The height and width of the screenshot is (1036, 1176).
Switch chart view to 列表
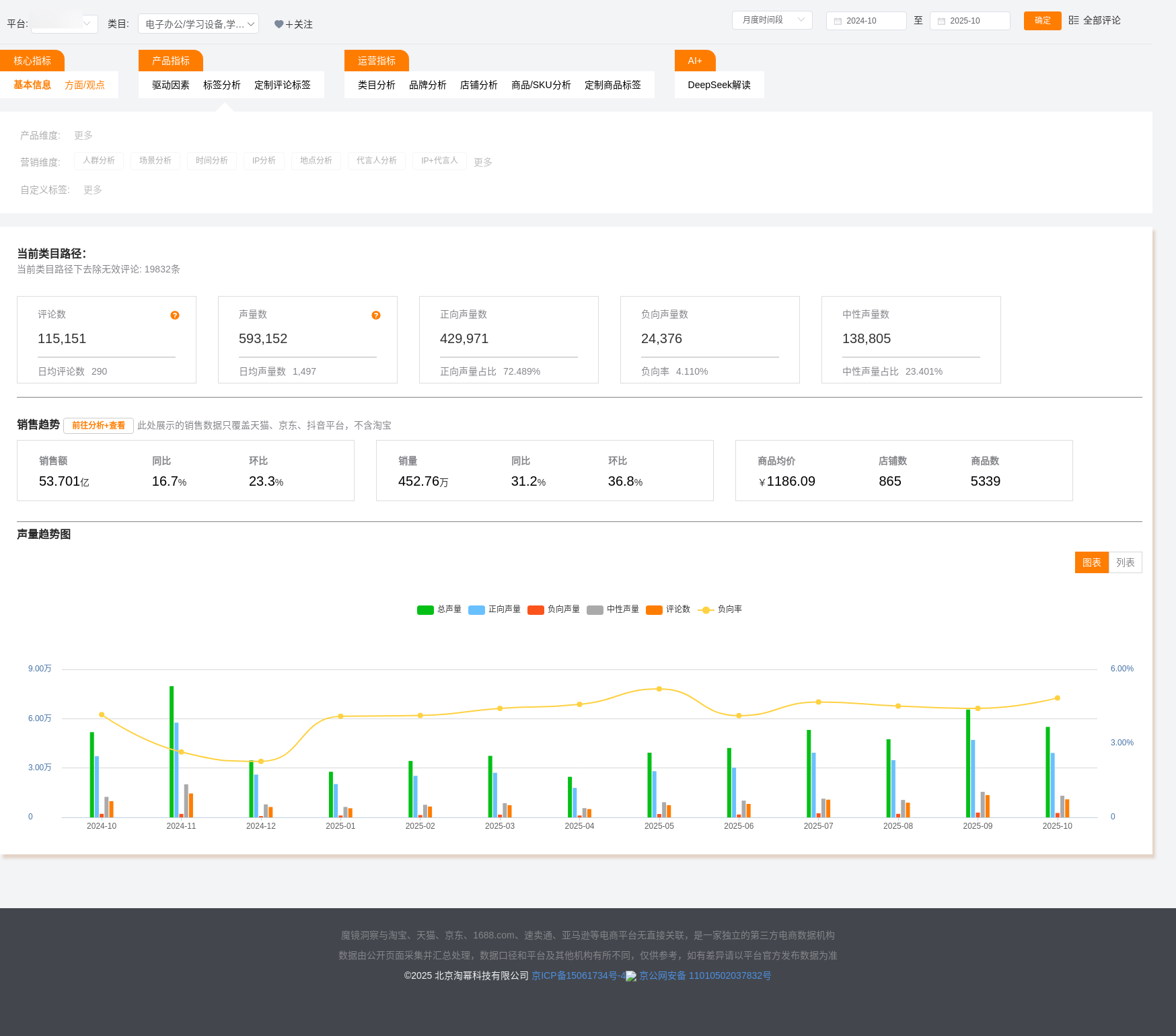click(x=1125, y=562)
